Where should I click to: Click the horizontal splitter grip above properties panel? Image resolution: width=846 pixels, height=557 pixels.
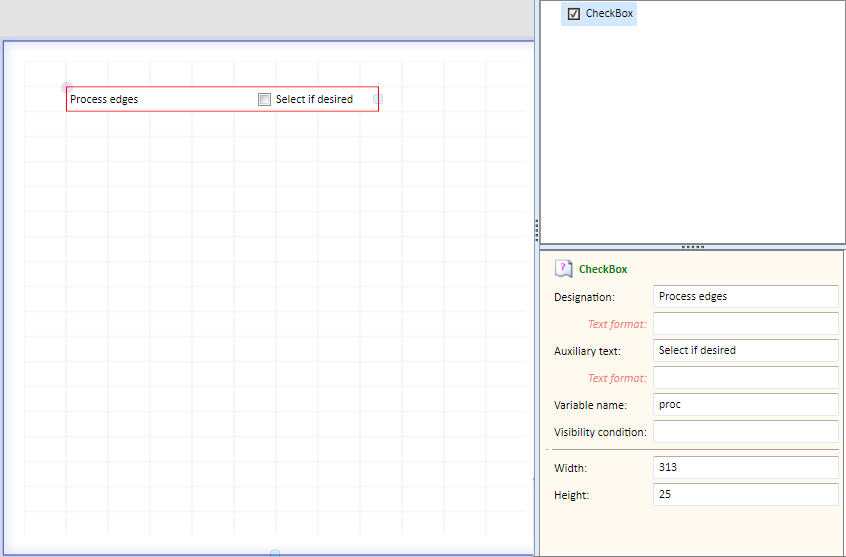[x=693, y=247]
